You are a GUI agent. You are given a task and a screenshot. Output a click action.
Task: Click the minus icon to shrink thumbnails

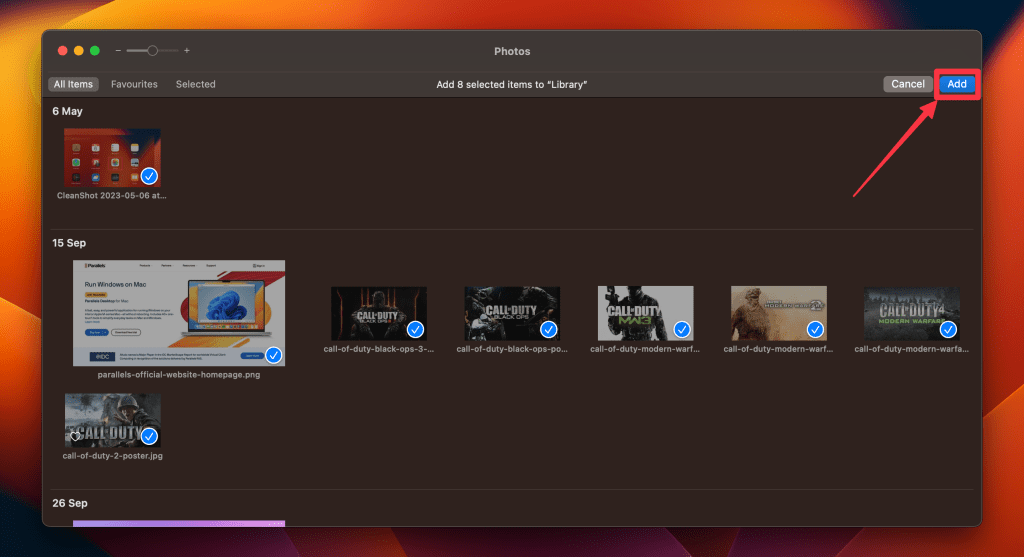(118, 51)
